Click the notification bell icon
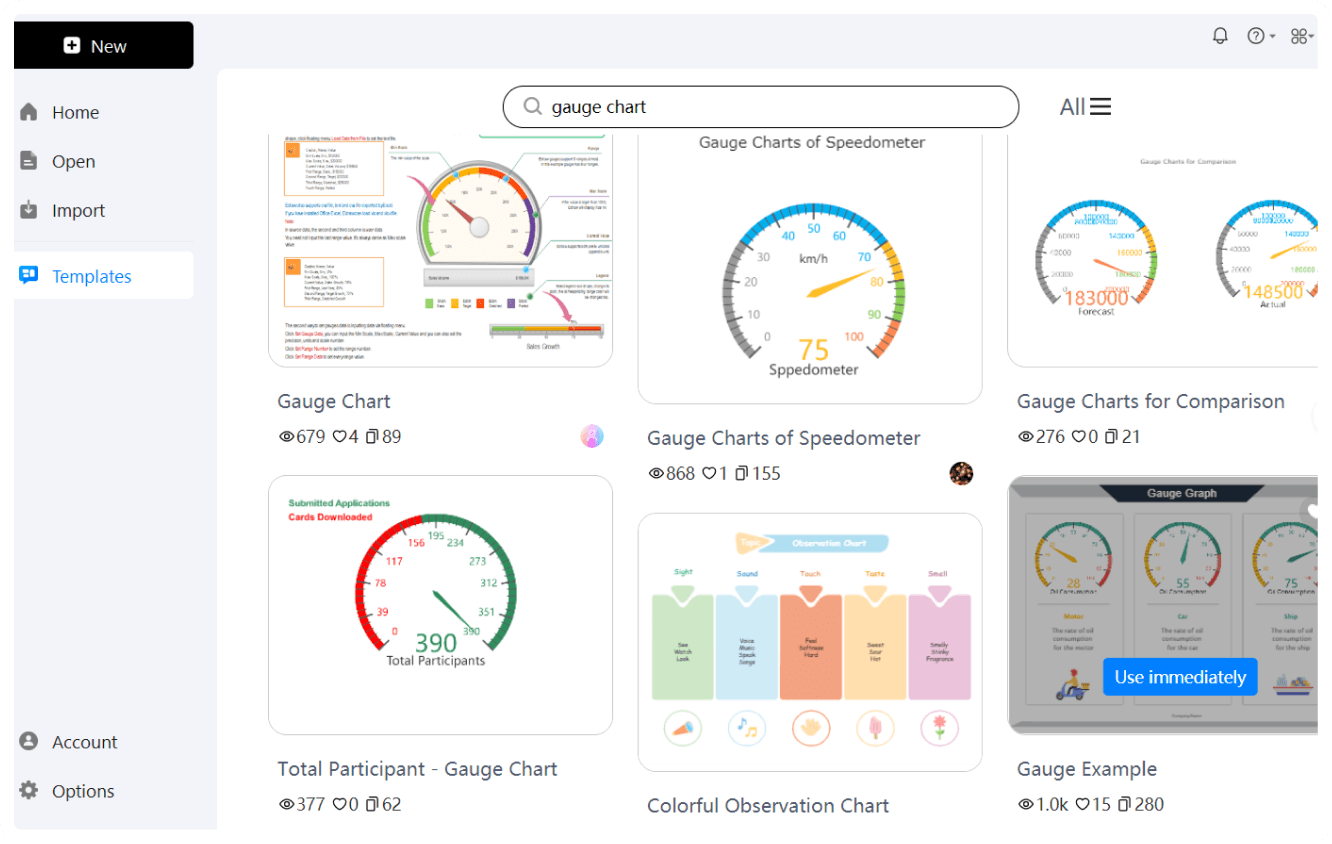 click(x=1220, y=36)
